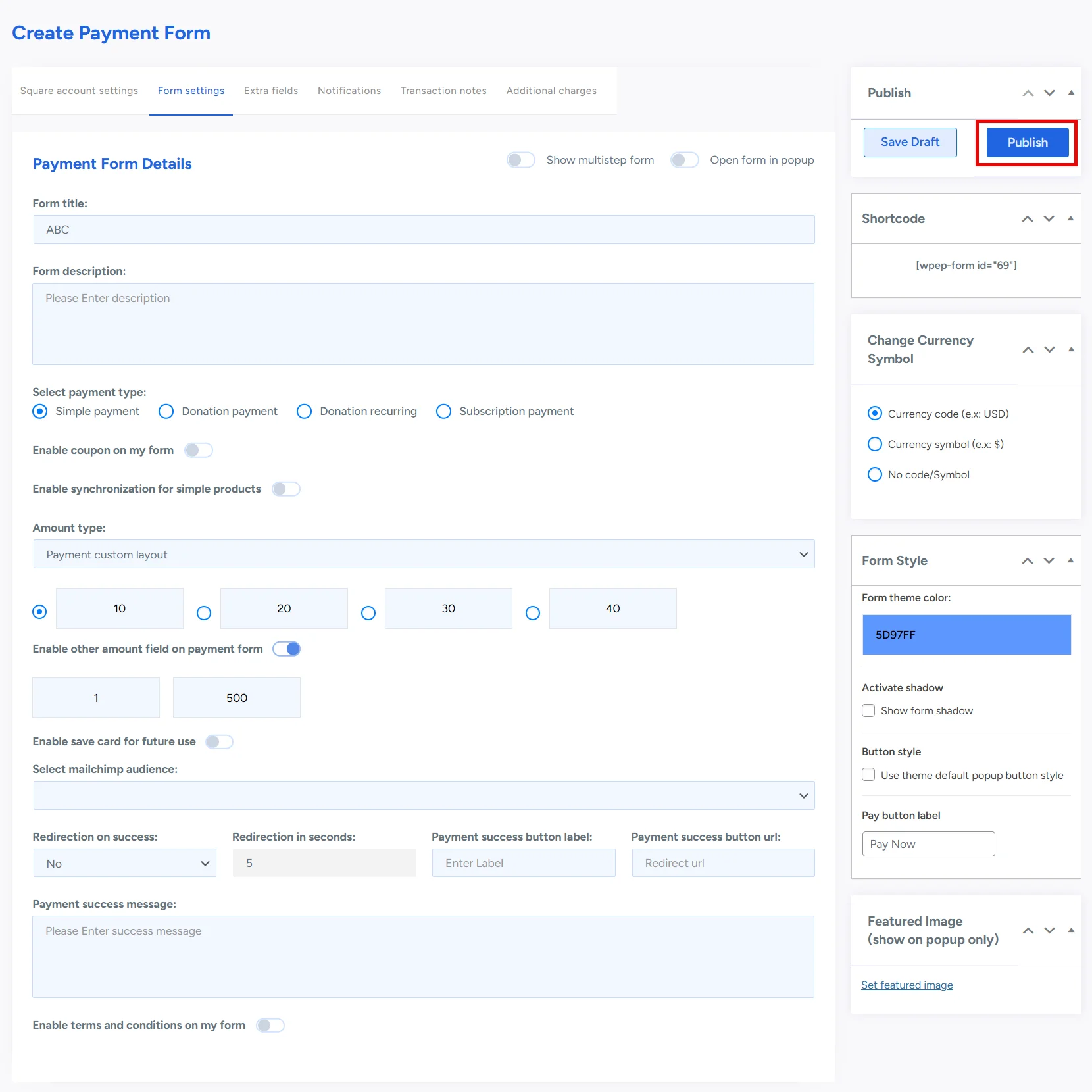Open Select mailchimp audience dropdown
The image size is (1092, 1092).
coord(424,796)
